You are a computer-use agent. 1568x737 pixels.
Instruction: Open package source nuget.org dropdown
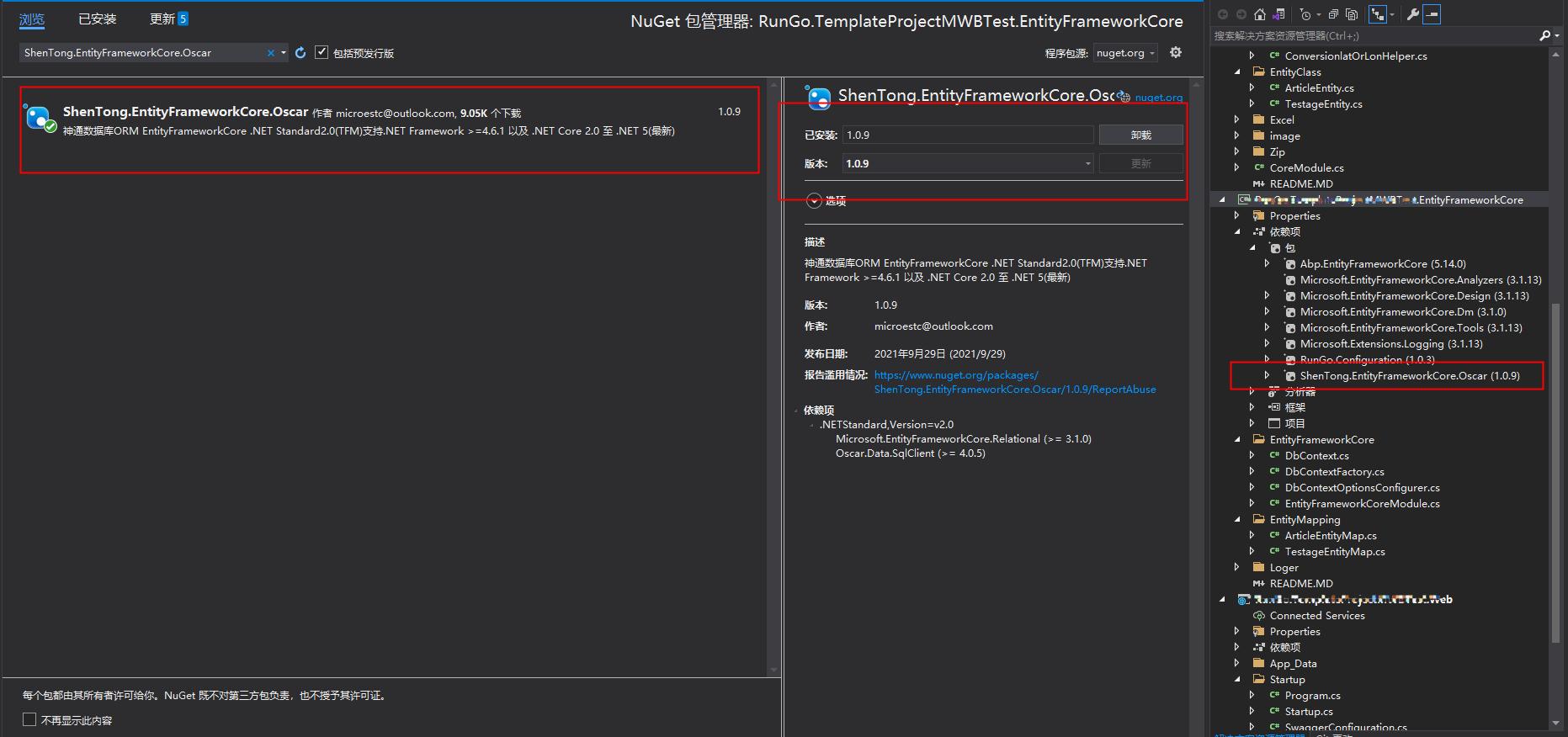[1126, 52]
